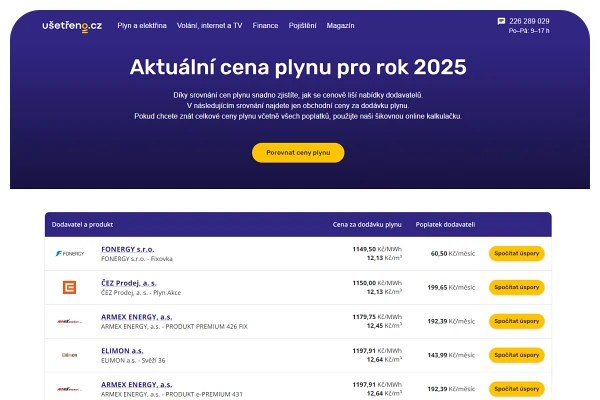The height and width of the screenshot is (400, 600).
Task: Open the Finance menu item
Action: click(265, 26)
